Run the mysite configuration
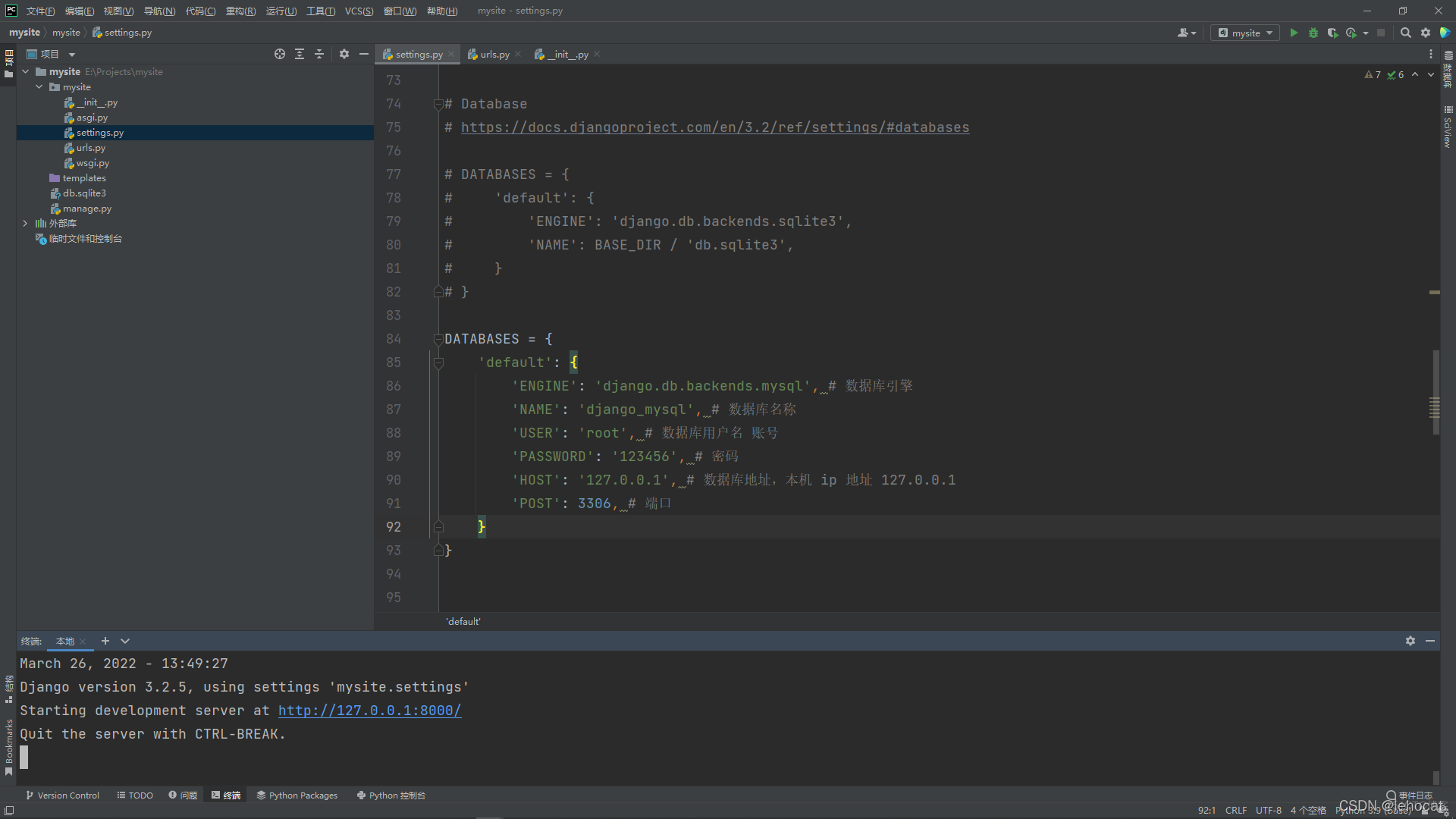This screenshot has width=1456, height=819. [x=1294, y=33]
